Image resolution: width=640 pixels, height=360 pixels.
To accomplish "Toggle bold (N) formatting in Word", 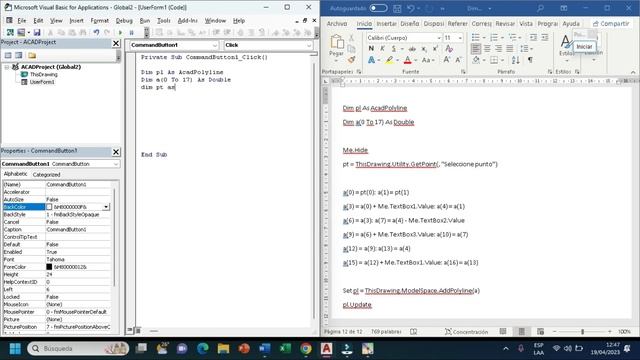I will tap(371, 49).
